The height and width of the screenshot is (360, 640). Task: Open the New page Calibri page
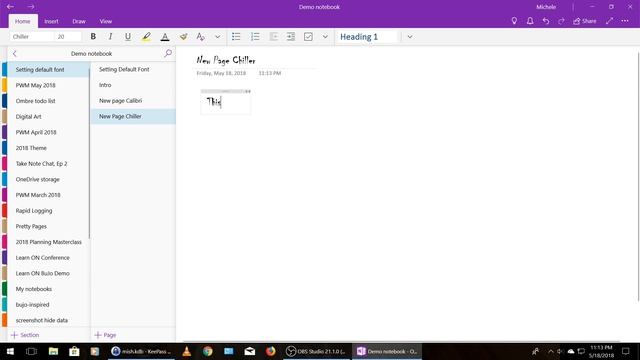click(x=133, y=101)
